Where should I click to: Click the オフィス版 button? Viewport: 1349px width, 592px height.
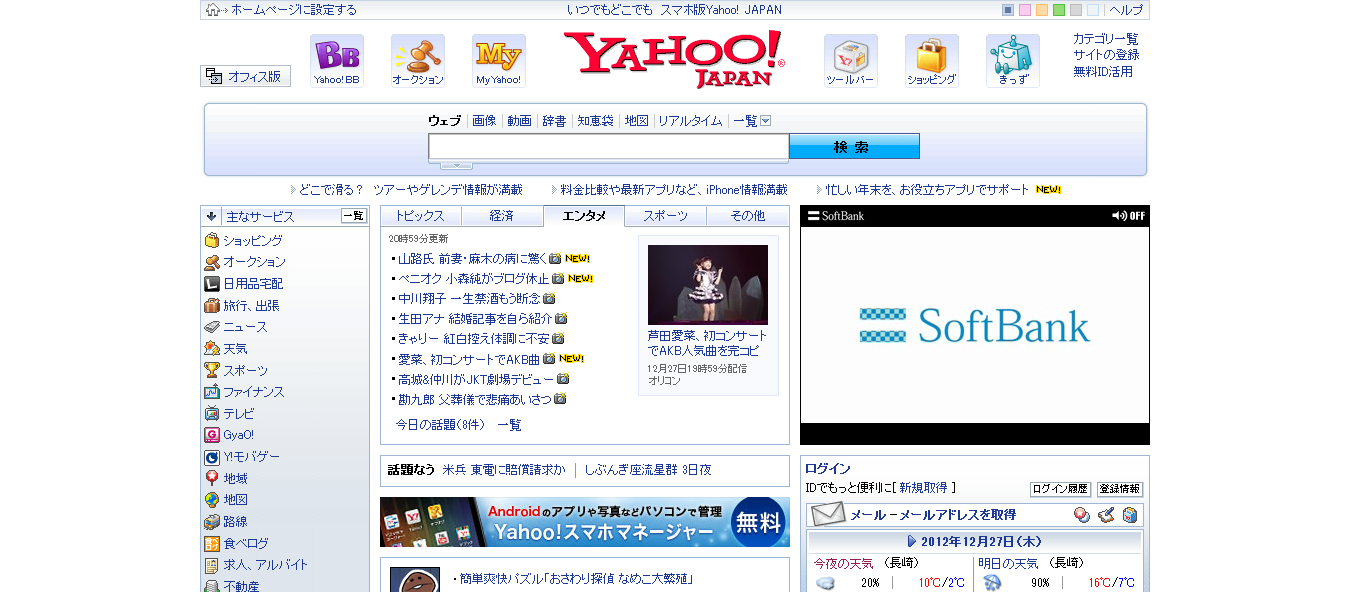point(246,76)
